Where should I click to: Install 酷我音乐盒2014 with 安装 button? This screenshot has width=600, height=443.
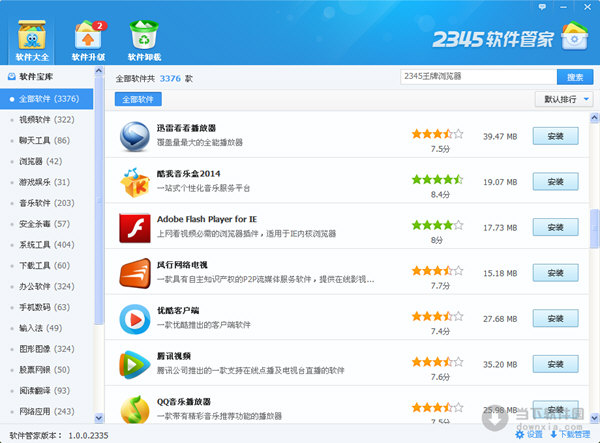555,182
